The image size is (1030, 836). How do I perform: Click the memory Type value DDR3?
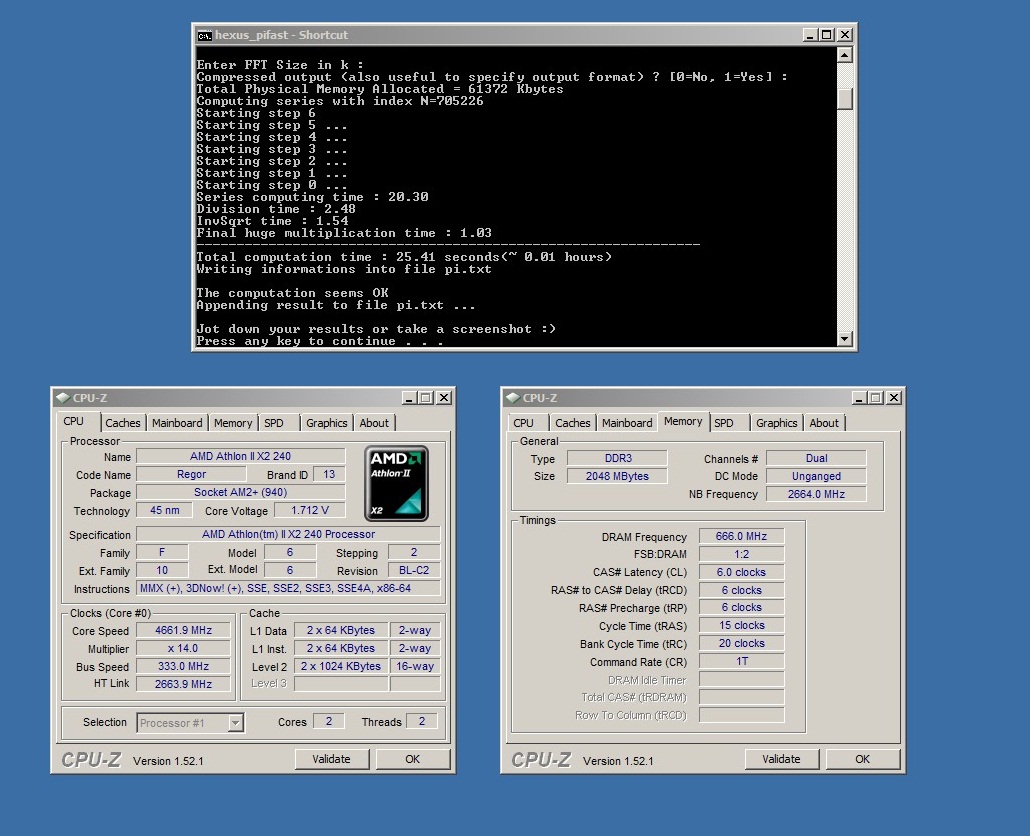point(617,458)
